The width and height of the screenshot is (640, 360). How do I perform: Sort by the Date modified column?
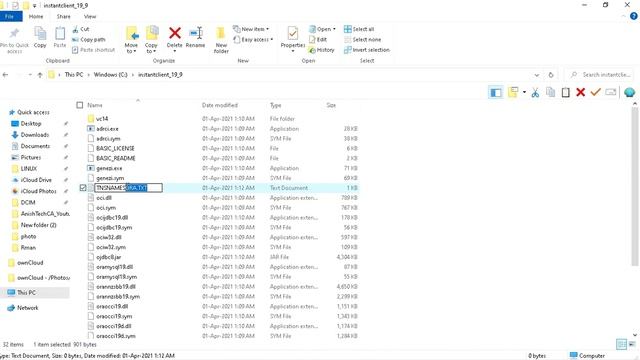[x=220, y=105]
